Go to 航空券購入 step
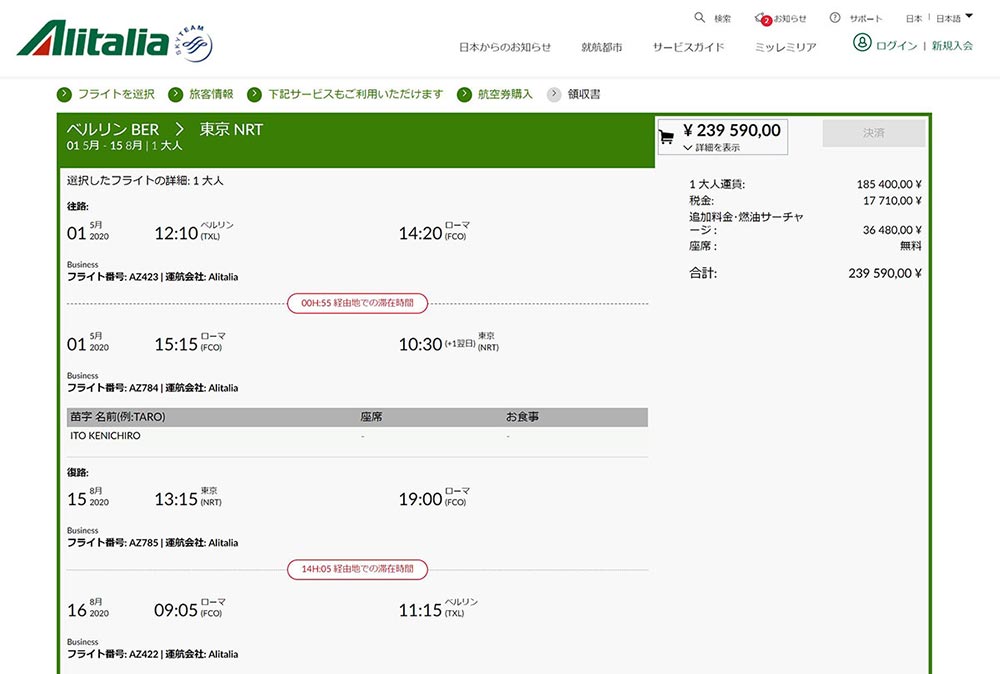Screen dimensions: 1000x674 pyautogui.click(x=505, y=94)
